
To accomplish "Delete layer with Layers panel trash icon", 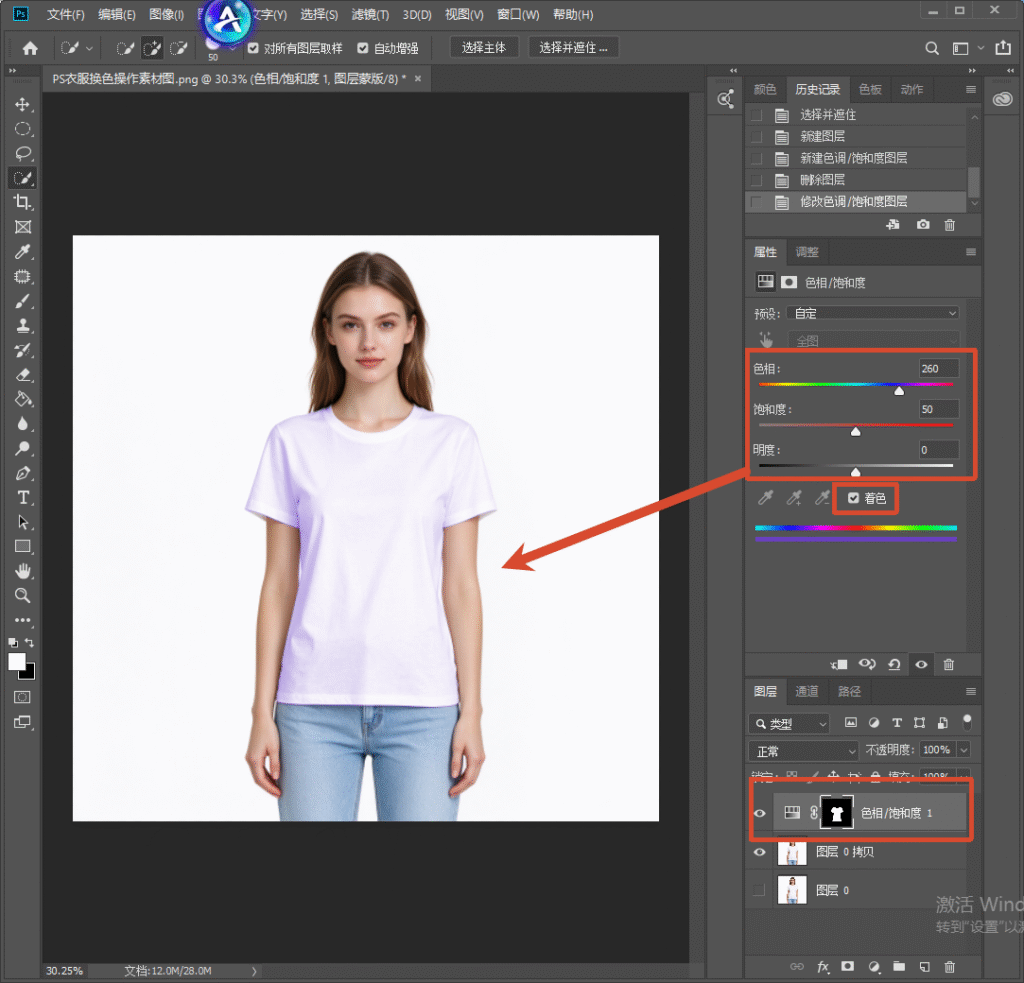I will click(950, 967).
